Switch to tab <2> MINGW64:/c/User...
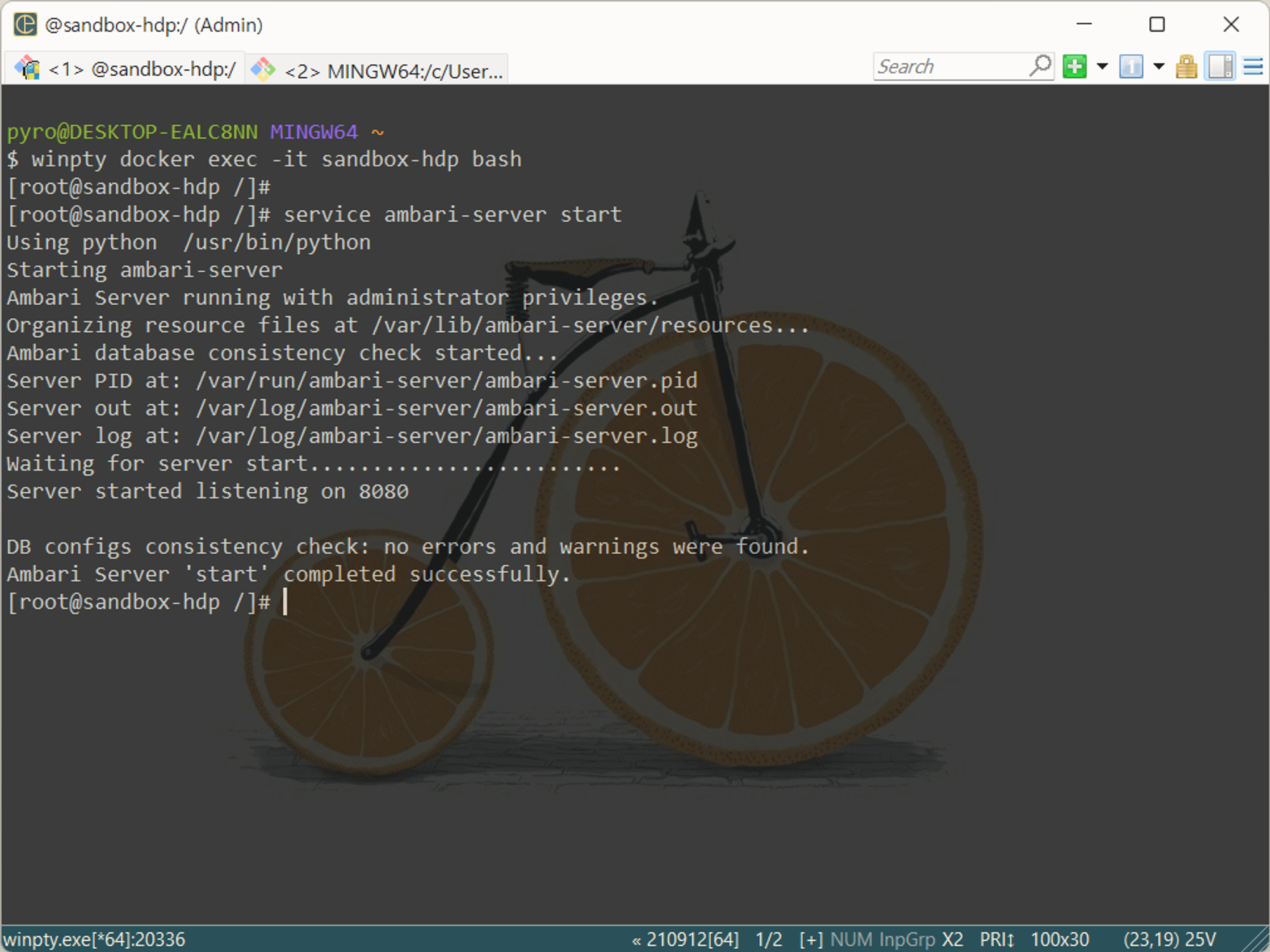Image resolution: width=1270 pixels, height=952 pixels. point(377,69)
